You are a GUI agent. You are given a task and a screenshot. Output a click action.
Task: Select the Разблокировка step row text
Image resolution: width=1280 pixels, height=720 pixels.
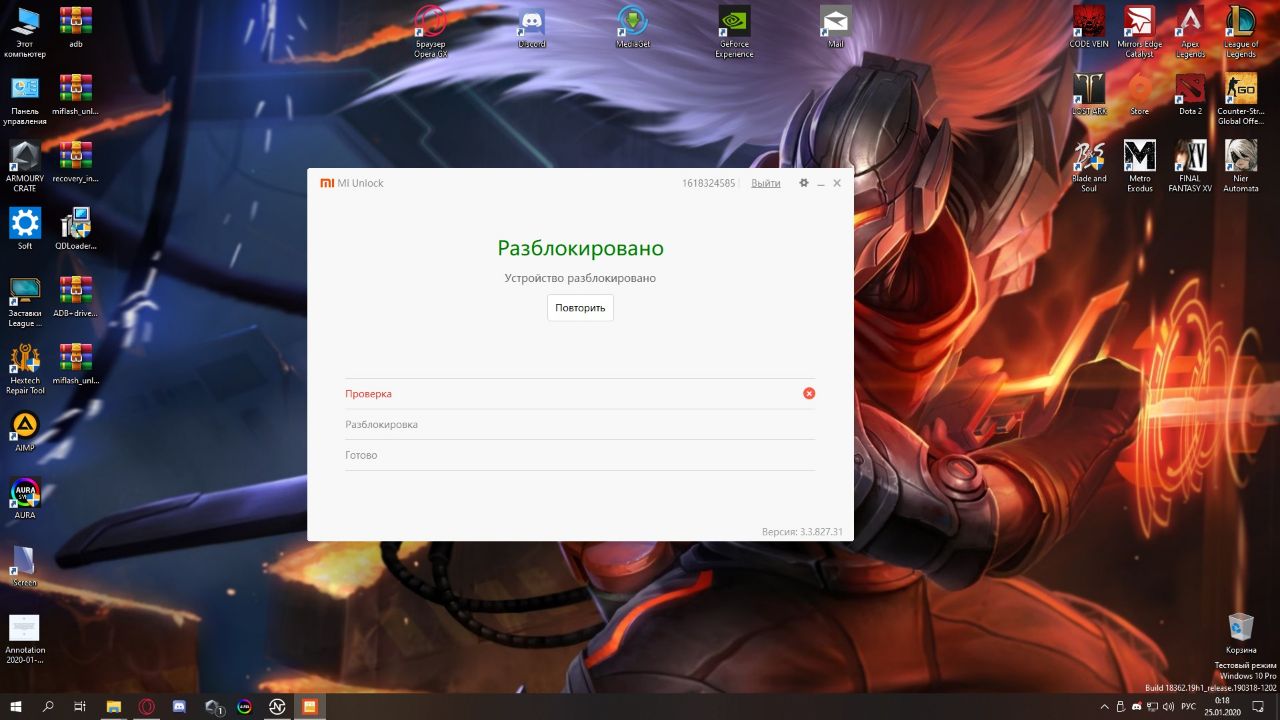pos(381,425)
